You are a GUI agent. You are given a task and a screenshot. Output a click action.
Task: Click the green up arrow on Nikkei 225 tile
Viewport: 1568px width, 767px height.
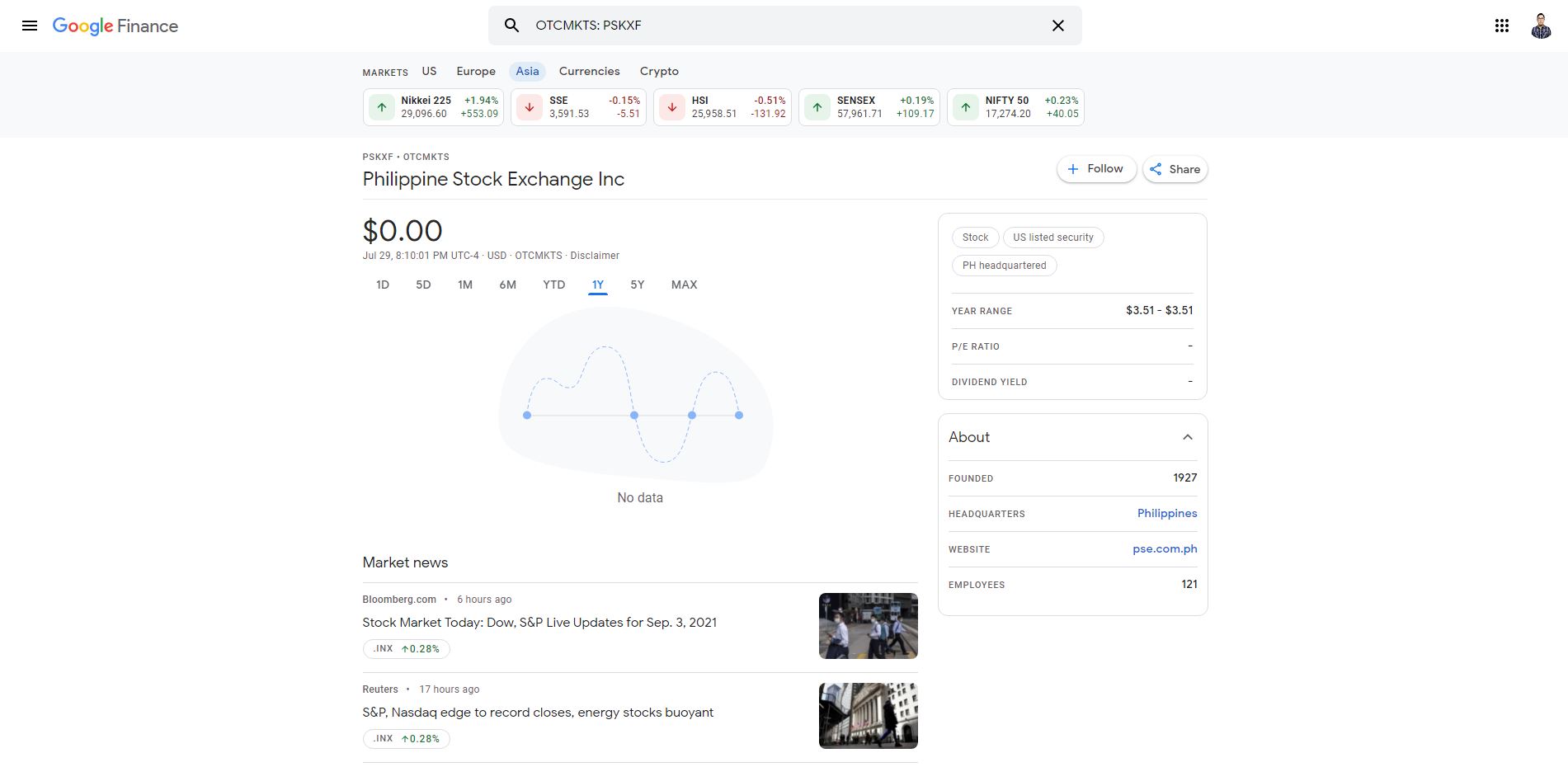380,106
